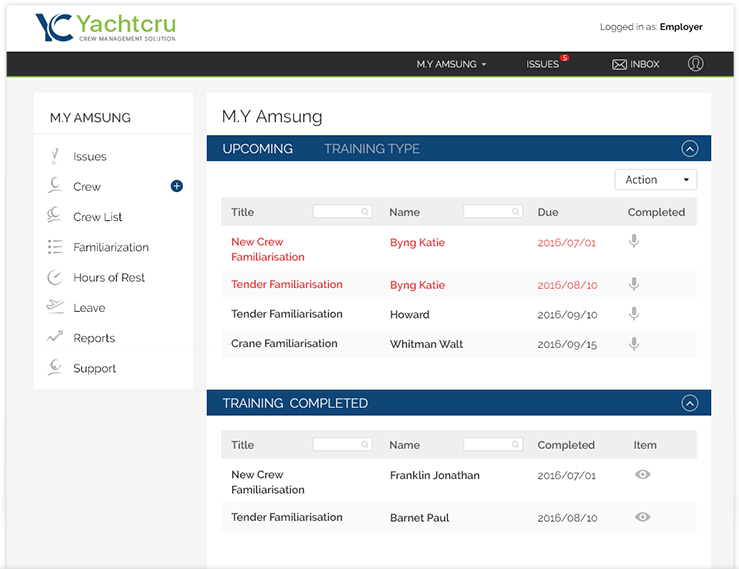
Task: Click the Employer login label
Action: coord(681,27)
